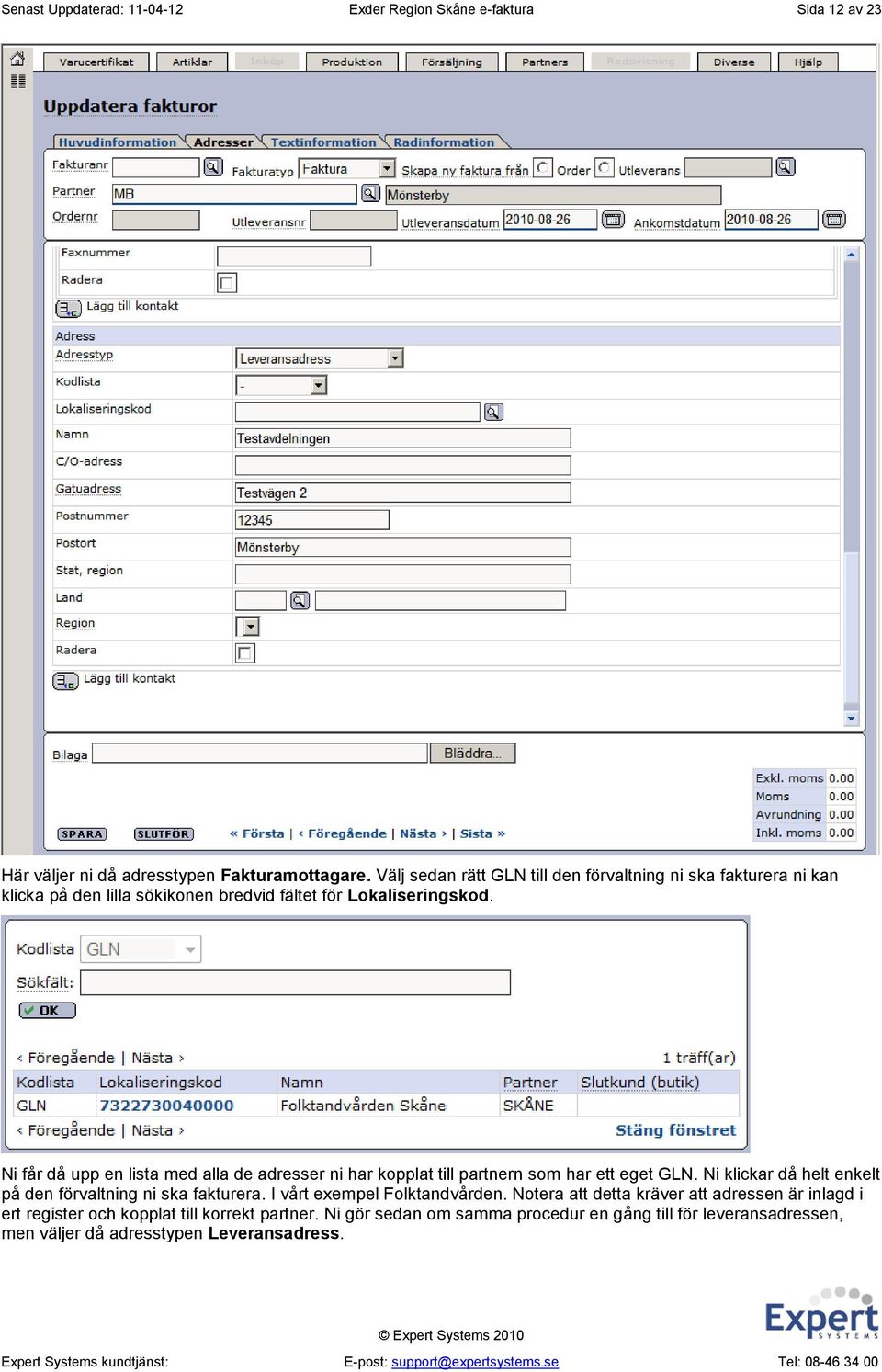This screenshot has width=882, height=1372.
Task: Click Föregående below the popup results
Action: (x=66, y=1130)
